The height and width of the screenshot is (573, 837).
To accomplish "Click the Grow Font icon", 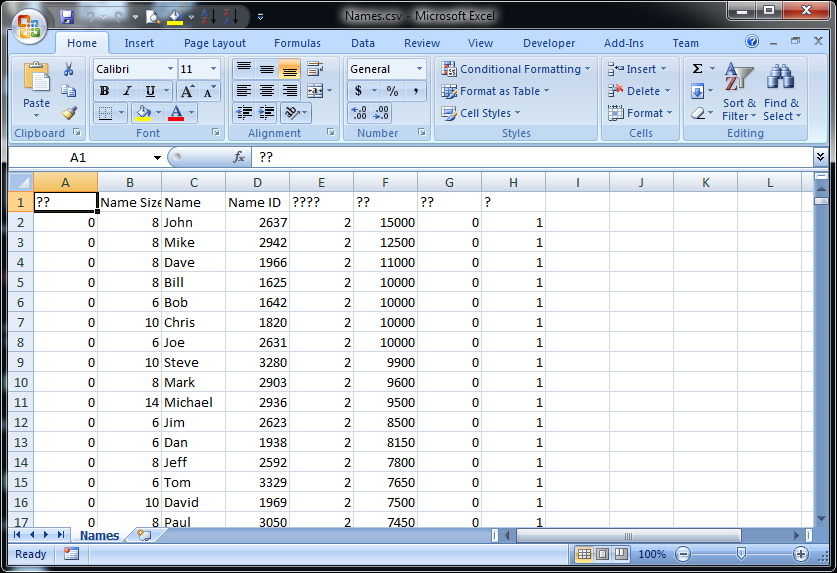I will (x=187, y=91).
